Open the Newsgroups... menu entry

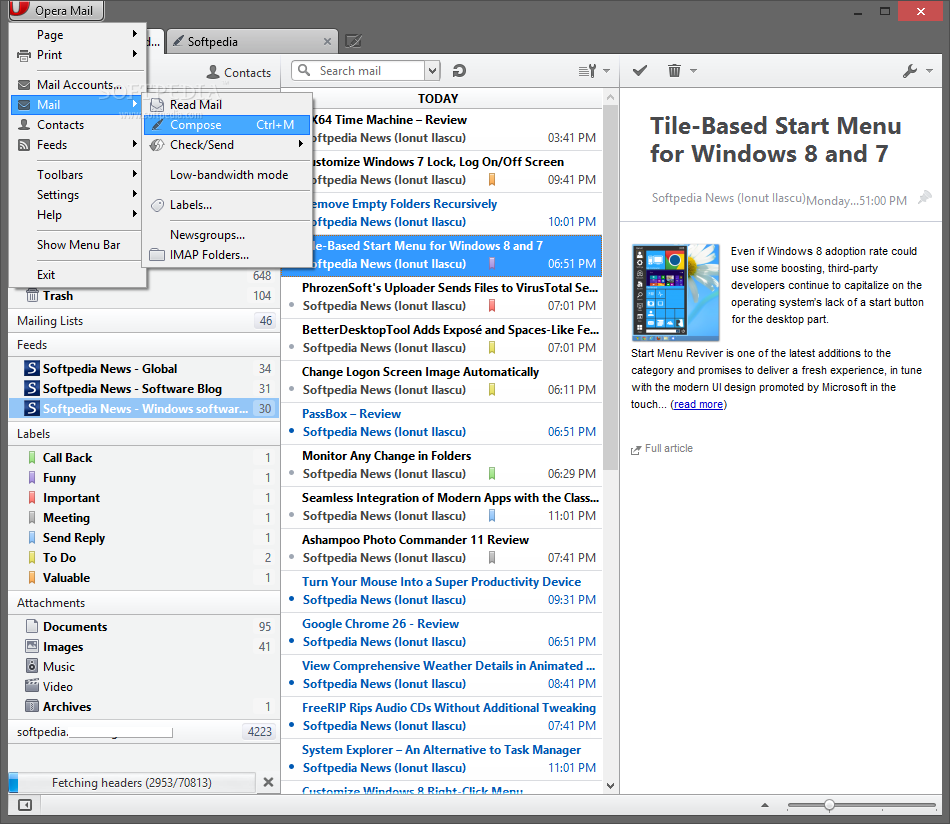(x=227, y=235)
